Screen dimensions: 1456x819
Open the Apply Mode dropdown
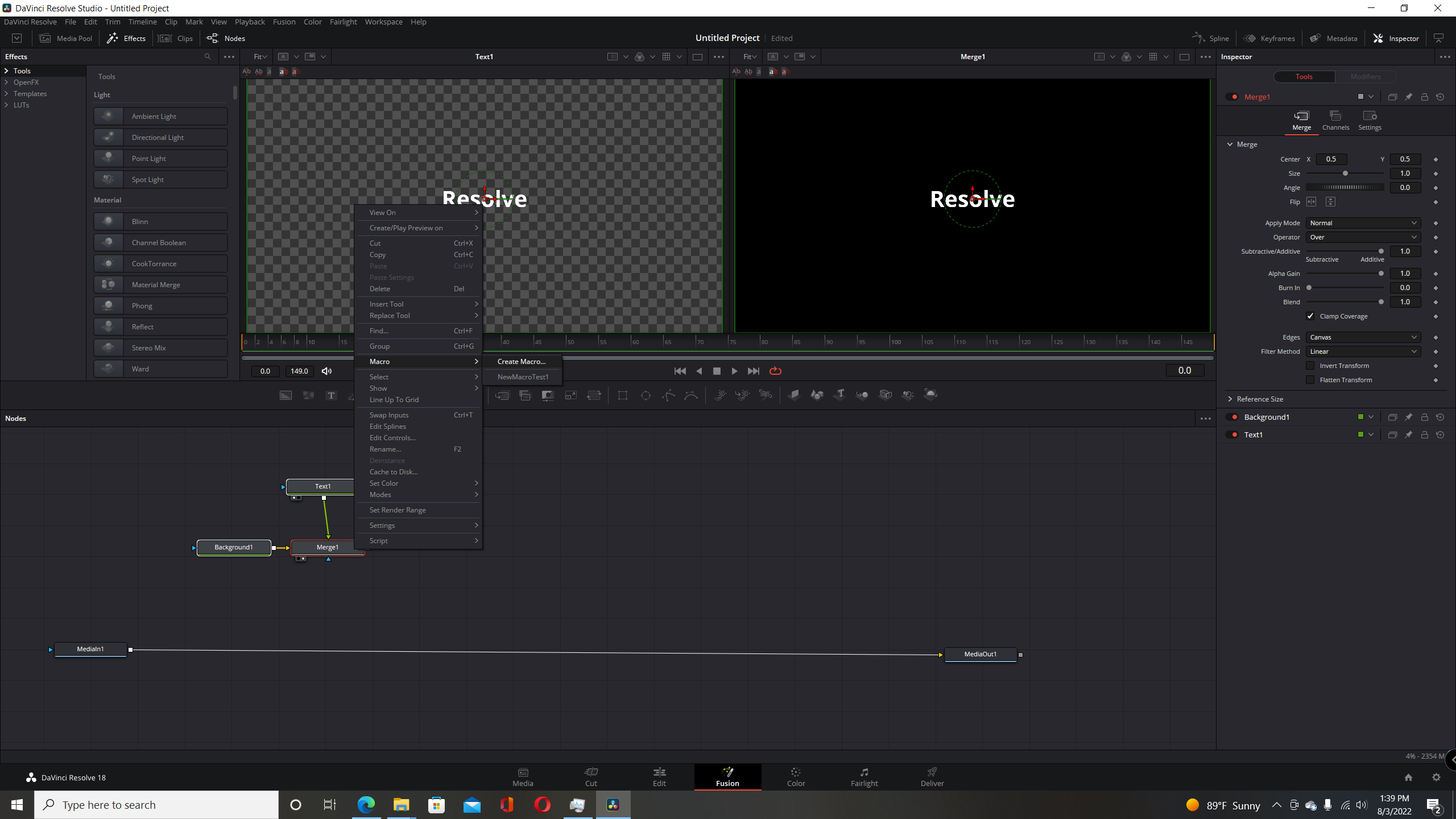point(1363,223)
